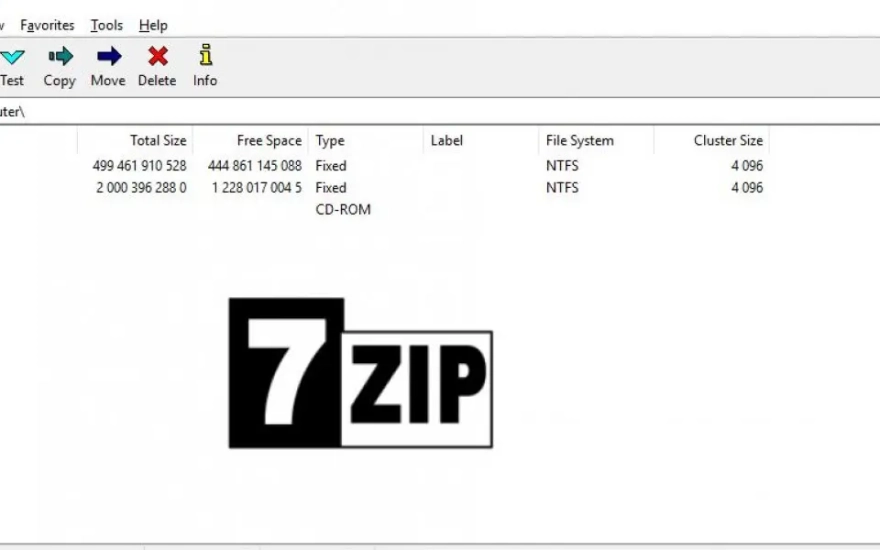Select the CD-ROM drive row
Image resolution: width=880 pixels, height=550 pixels.
point(343,210)
